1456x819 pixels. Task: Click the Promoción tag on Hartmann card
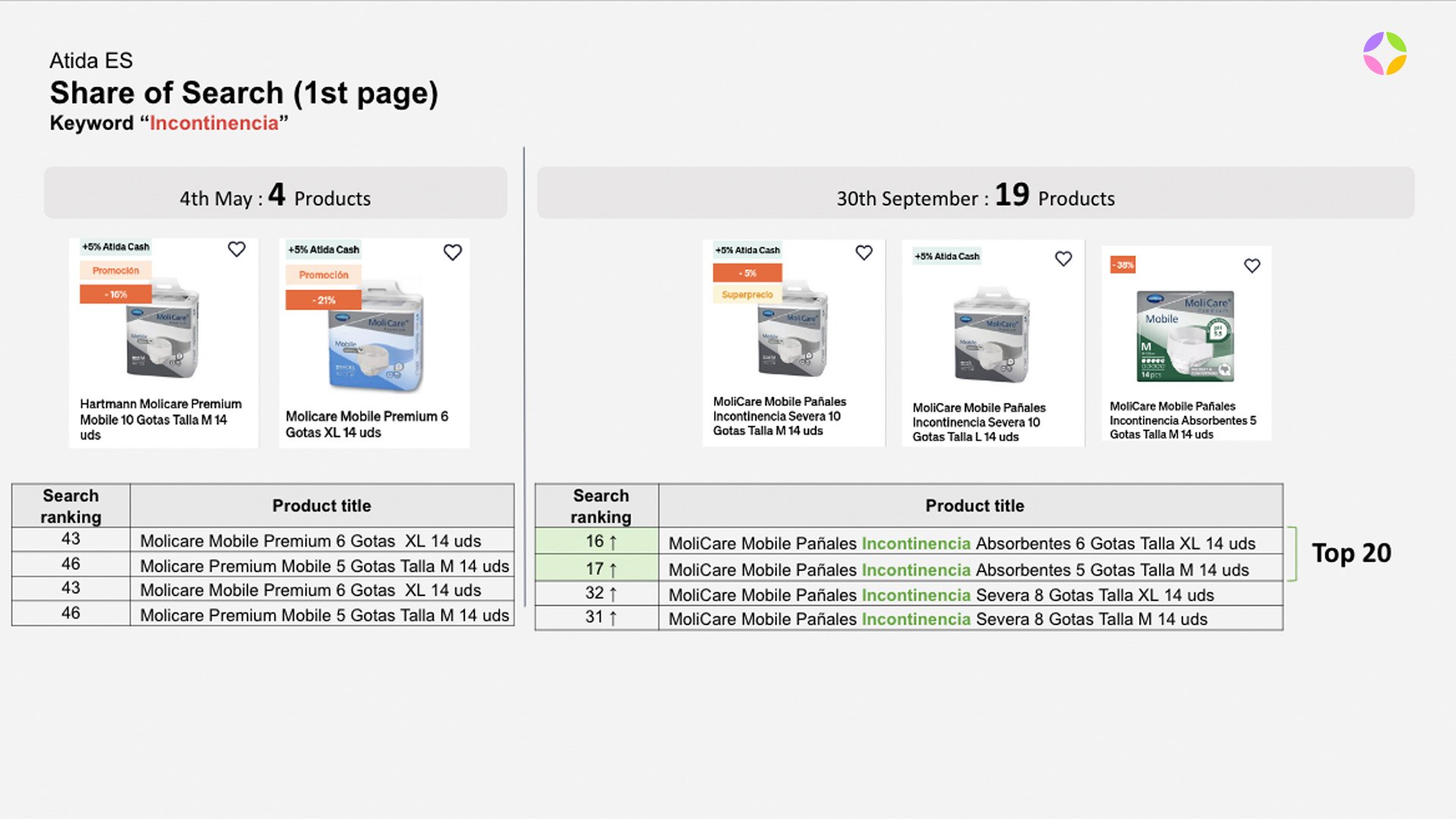point(116,271)
